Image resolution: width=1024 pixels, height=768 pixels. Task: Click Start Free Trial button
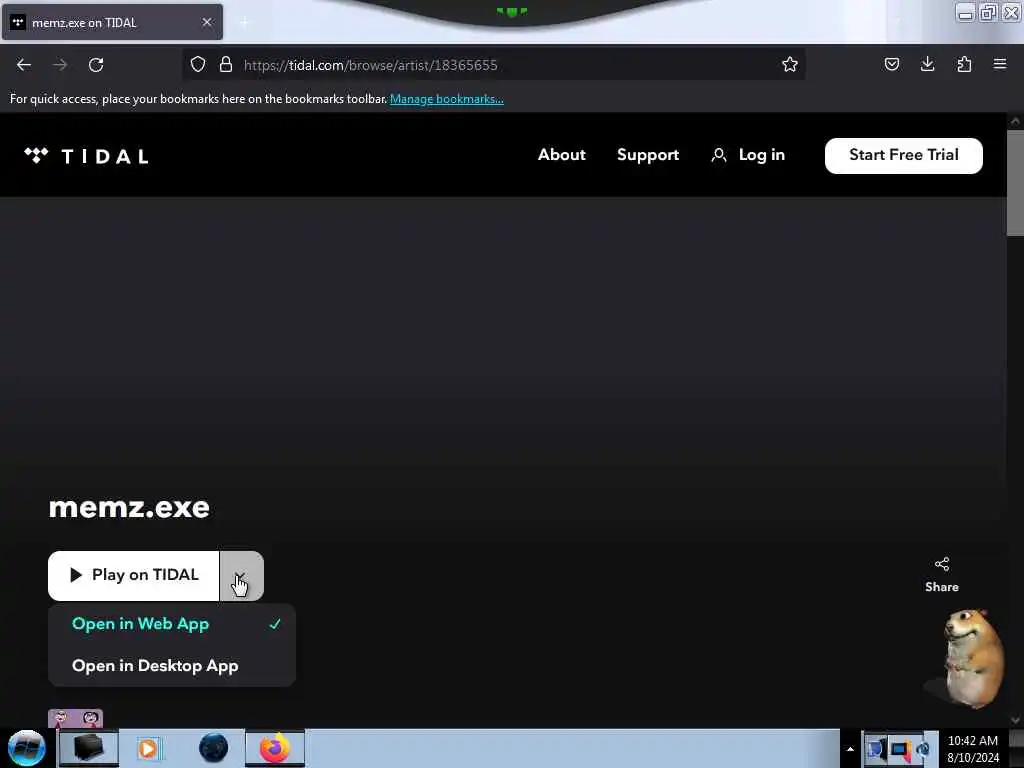tap(904, 155)
